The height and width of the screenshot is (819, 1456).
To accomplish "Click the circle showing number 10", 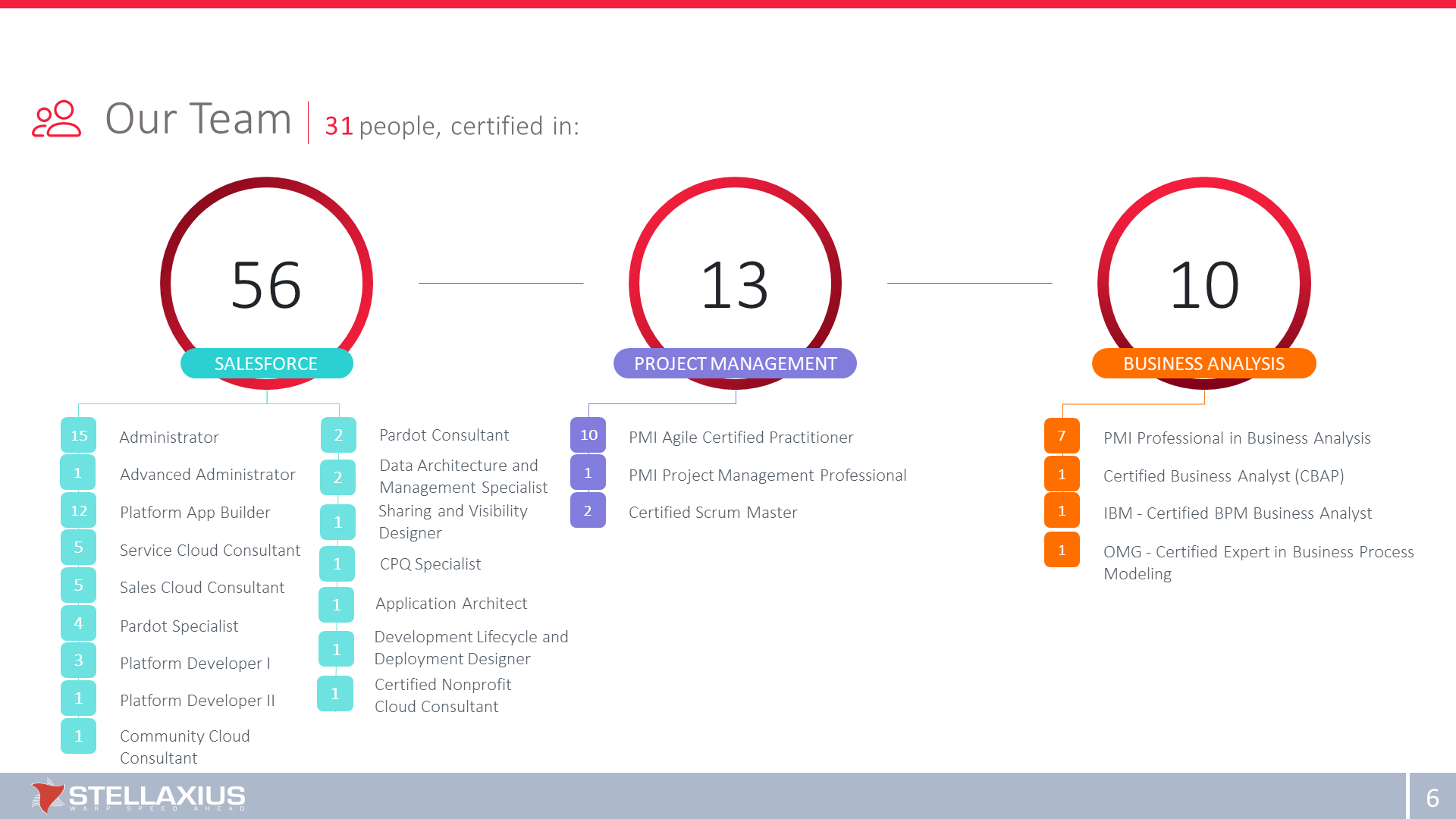I will [1203, 284].
